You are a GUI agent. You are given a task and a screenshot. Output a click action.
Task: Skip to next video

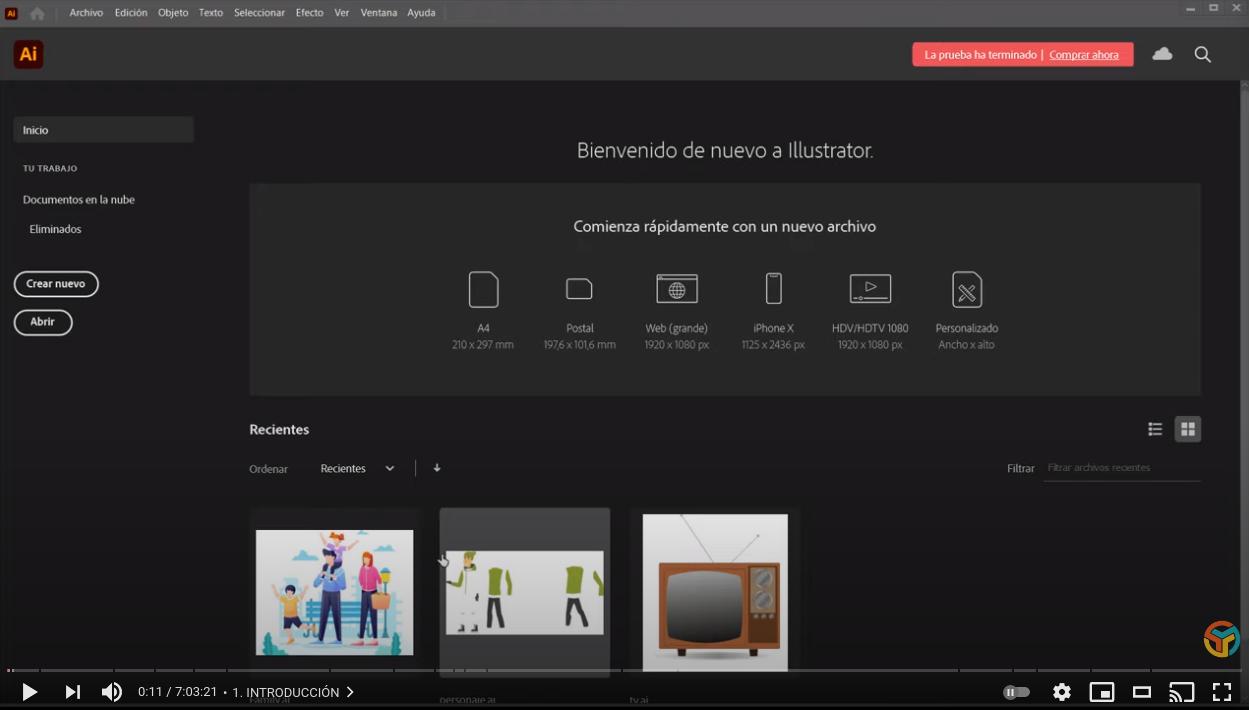[72, 692]
